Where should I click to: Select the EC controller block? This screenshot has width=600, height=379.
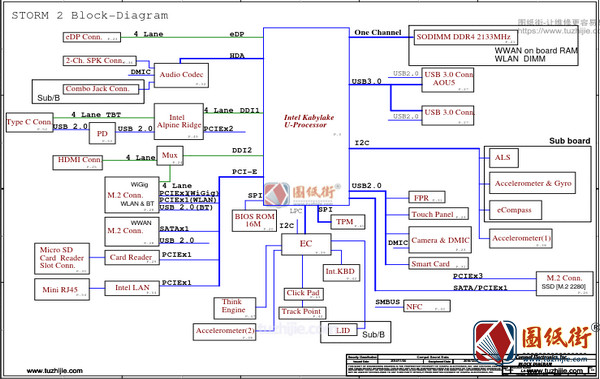[306, 244]
